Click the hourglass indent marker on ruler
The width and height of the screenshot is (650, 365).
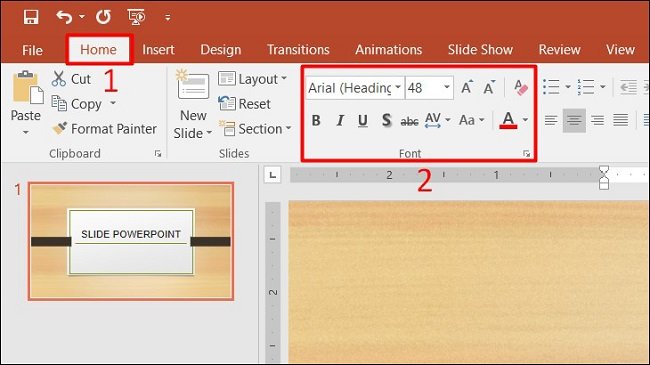click(604, 178)
